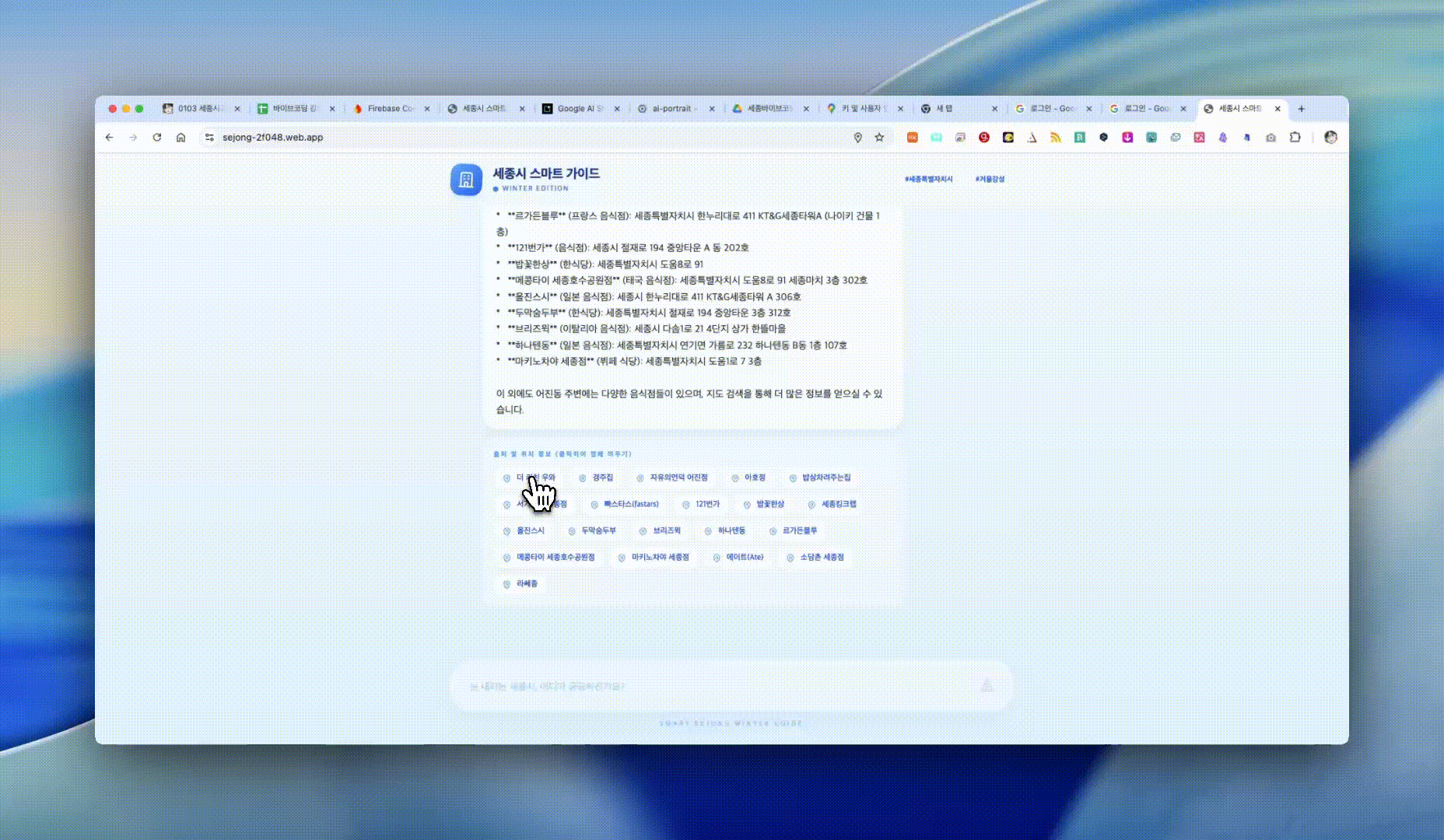Screen dimensions: 1444x840
Task: Click the location pin icon in address bar
Action: click(x=857, y=138)
